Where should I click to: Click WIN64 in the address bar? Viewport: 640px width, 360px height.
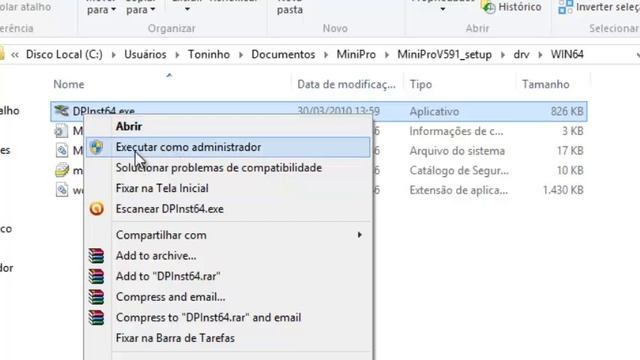tap(567, 55)
